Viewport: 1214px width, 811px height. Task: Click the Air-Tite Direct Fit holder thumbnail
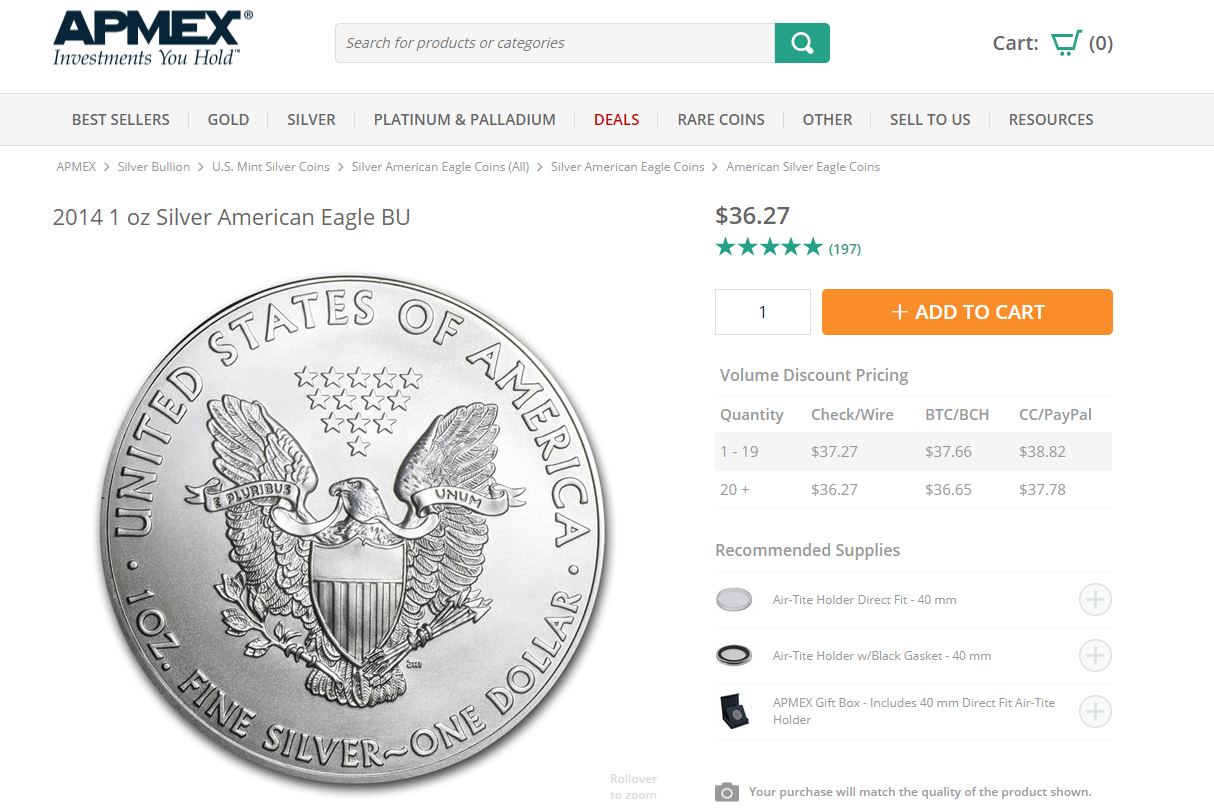735,600
